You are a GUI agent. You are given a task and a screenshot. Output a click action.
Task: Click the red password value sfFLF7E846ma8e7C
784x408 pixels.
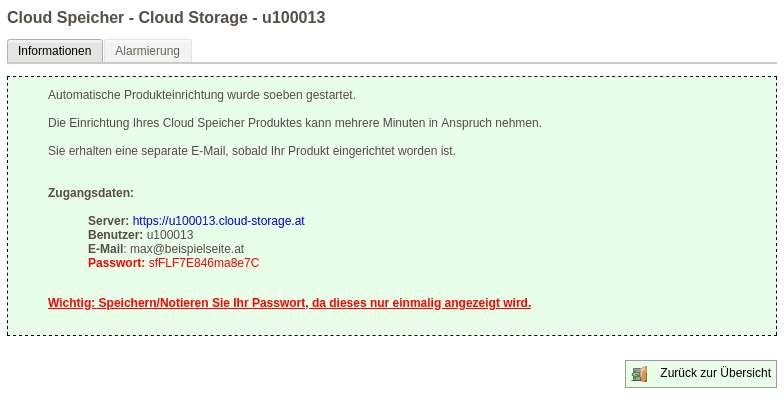point(204,263)
